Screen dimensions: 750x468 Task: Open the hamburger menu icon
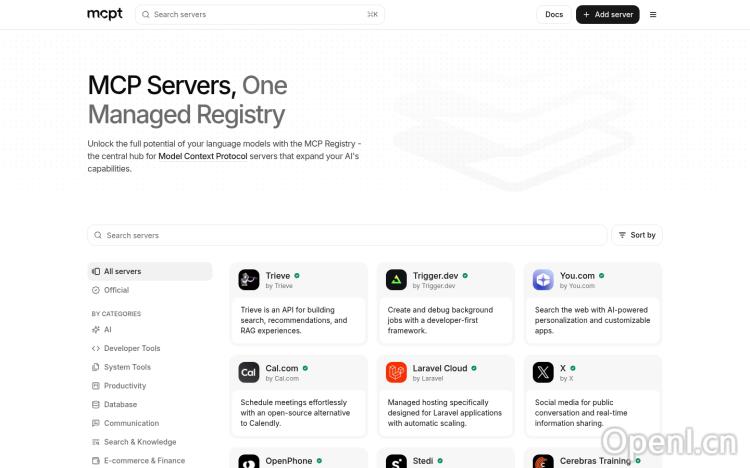[653, 15]
